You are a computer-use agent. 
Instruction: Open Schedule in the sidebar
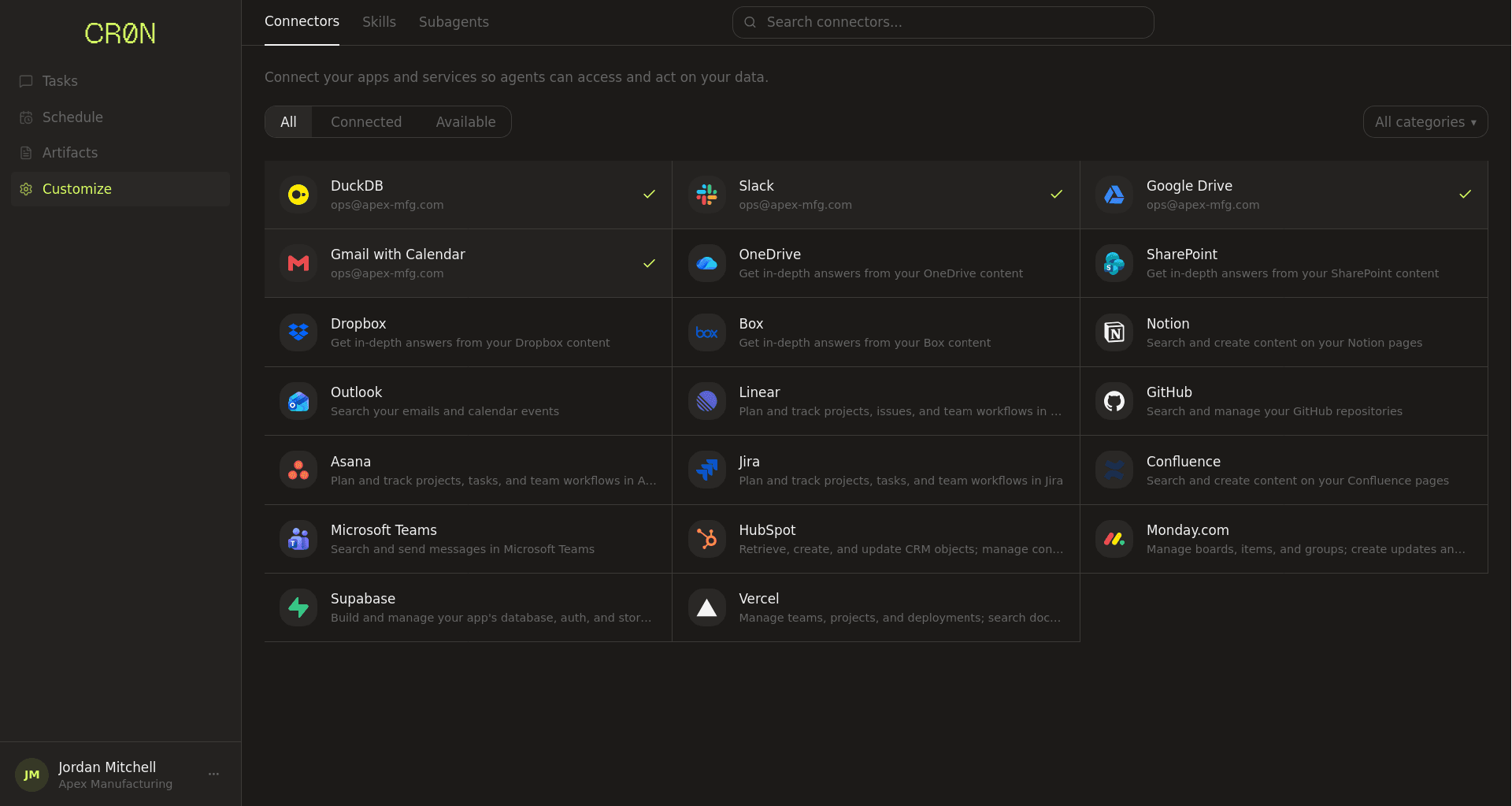tap(120, 117)
